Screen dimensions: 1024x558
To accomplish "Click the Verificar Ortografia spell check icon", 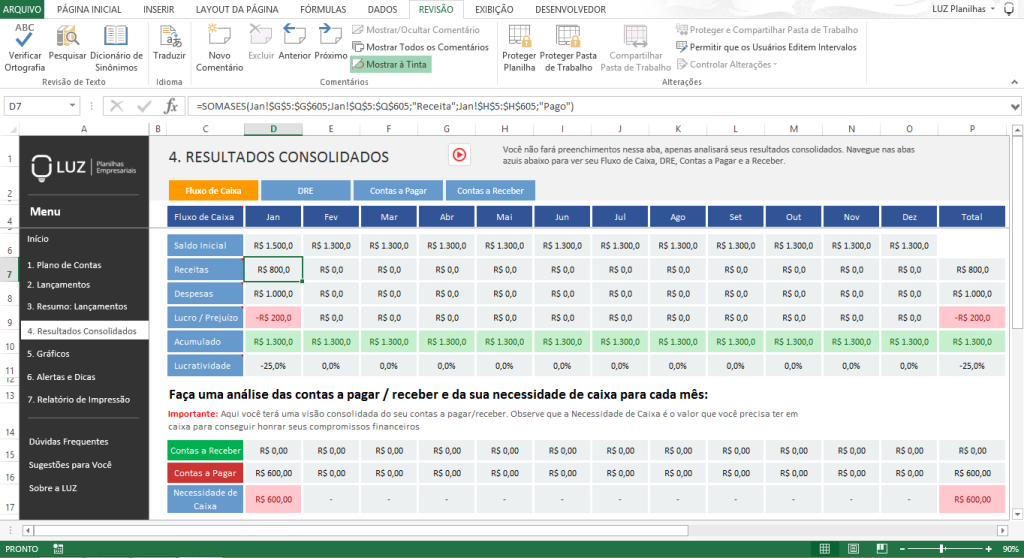I will (25, 37).
